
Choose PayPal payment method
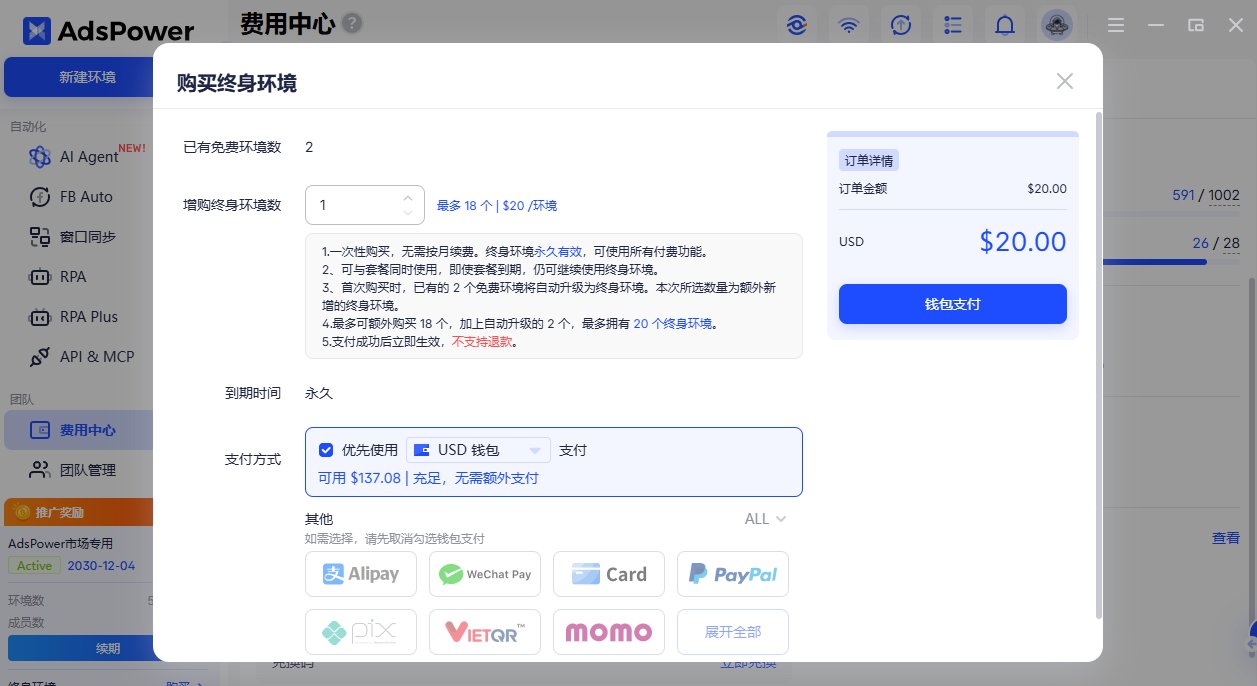pos(733,574)
